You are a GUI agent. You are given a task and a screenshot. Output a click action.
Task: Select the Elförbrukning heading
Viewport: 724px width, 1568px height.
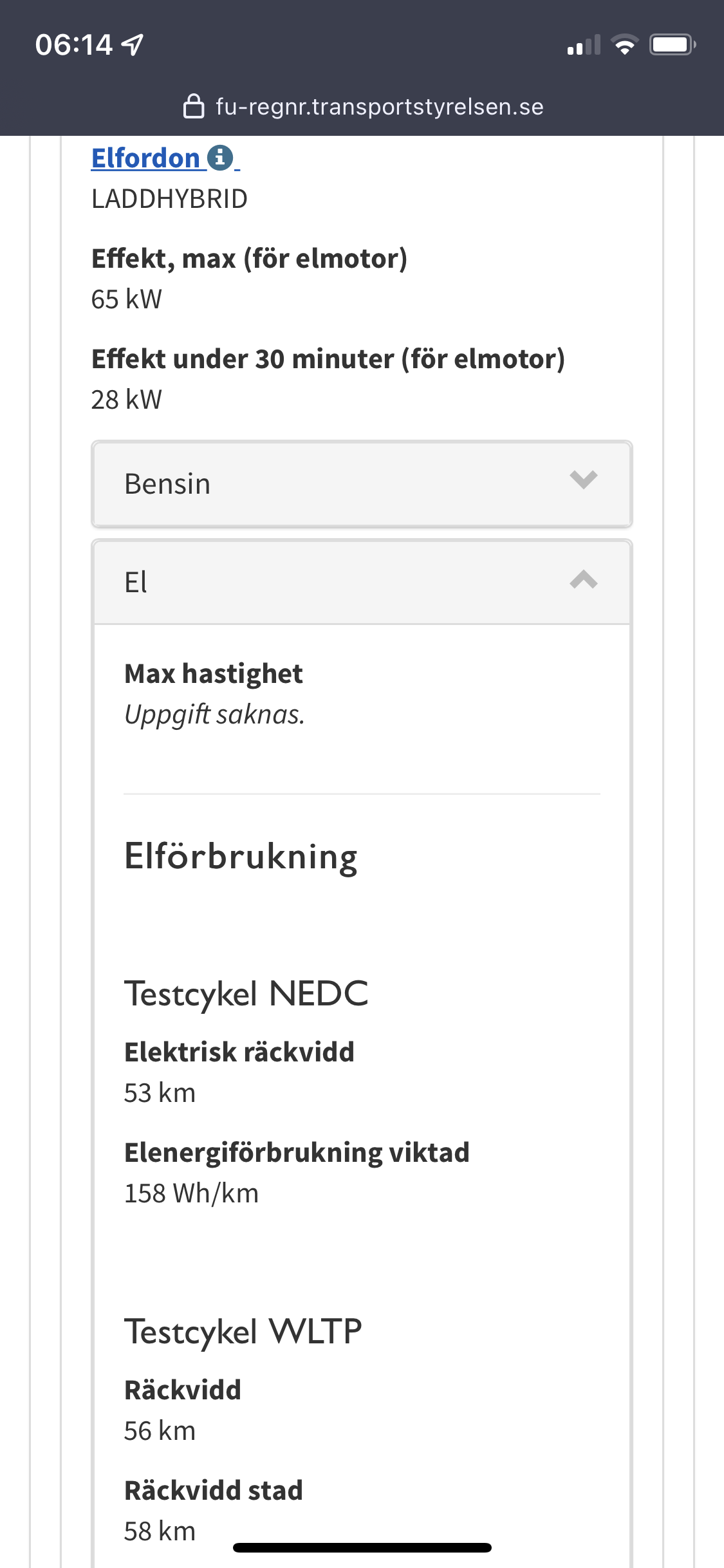[241, 857]
